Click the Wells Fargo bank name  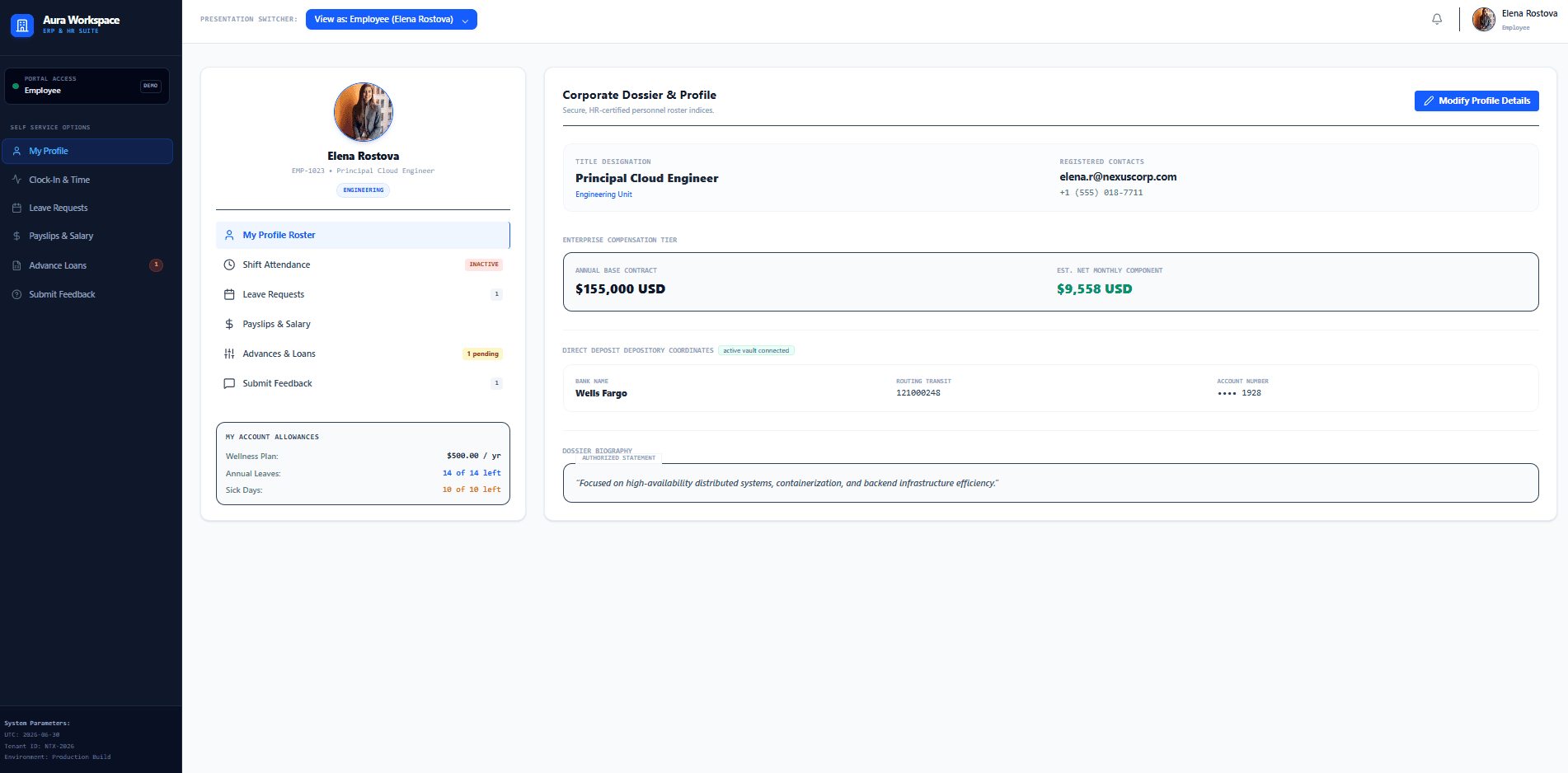point(601,394)
